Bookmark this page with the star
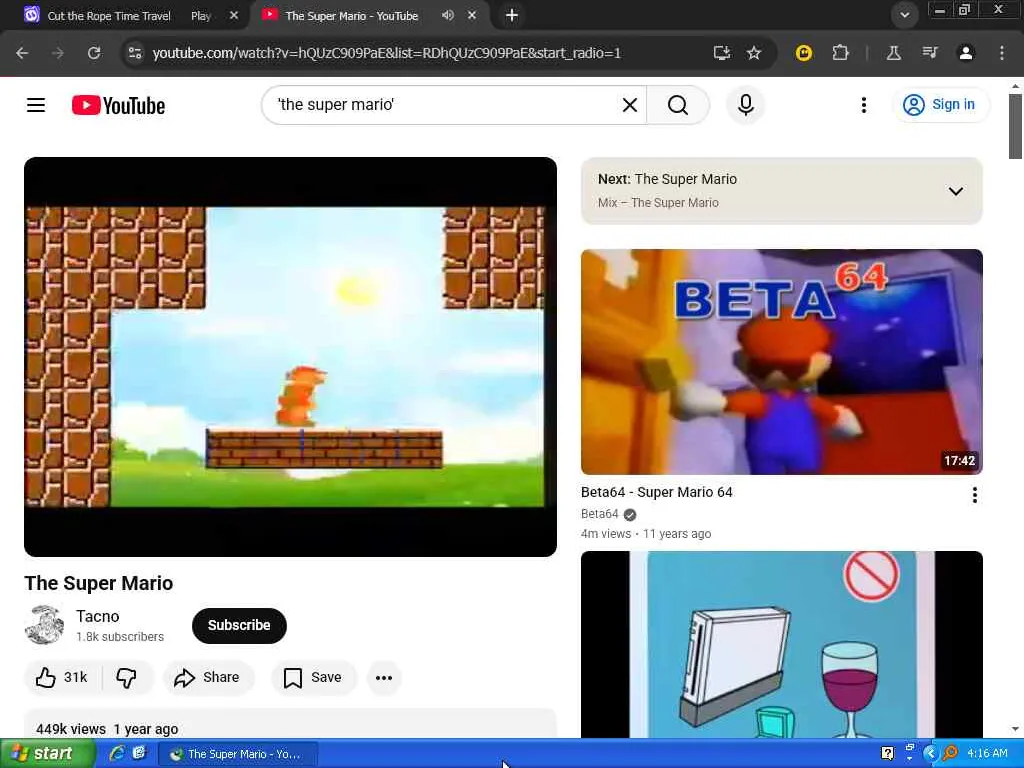 (754, 53)
